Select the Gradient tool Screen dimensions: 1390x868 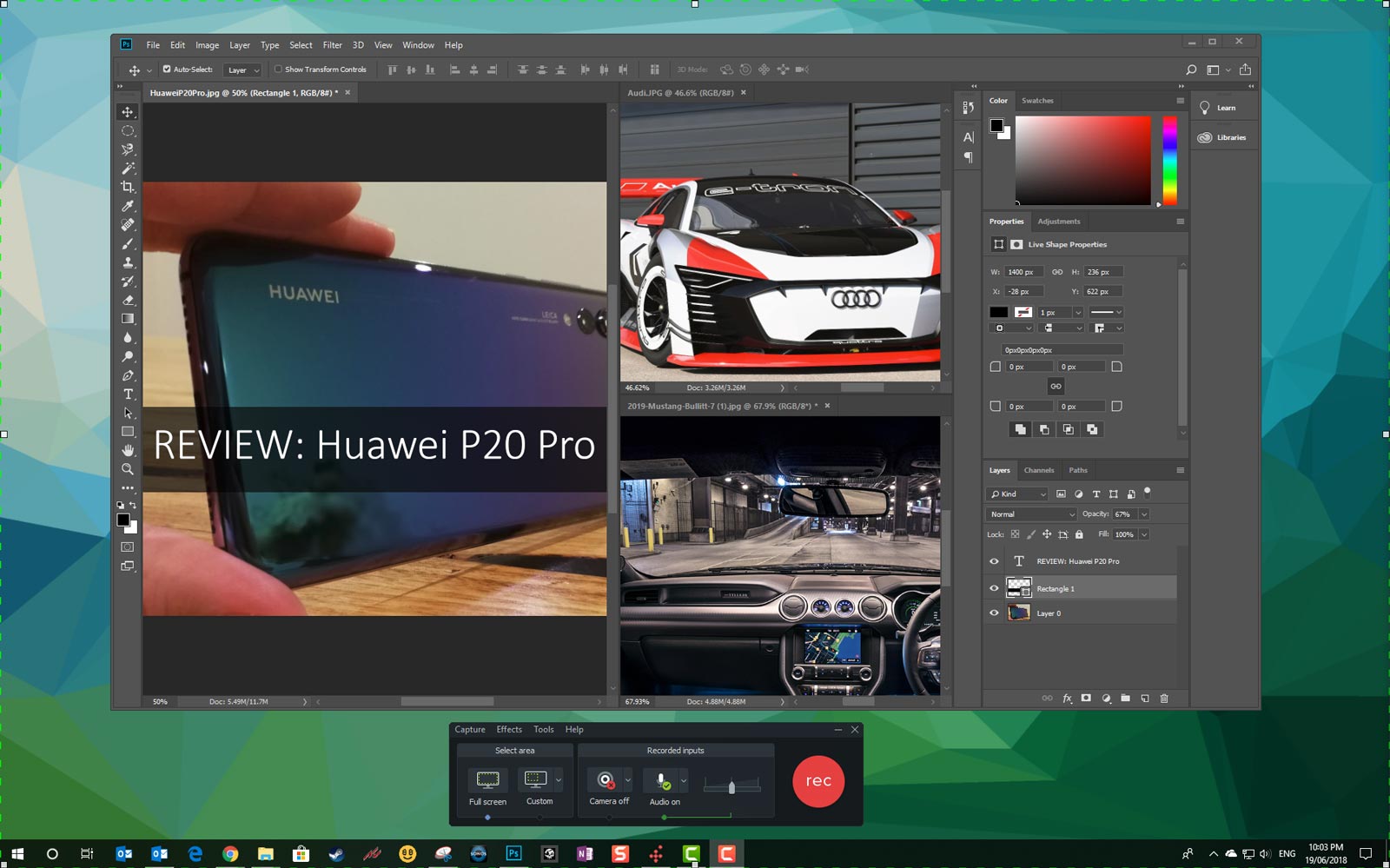coord(128,319)
